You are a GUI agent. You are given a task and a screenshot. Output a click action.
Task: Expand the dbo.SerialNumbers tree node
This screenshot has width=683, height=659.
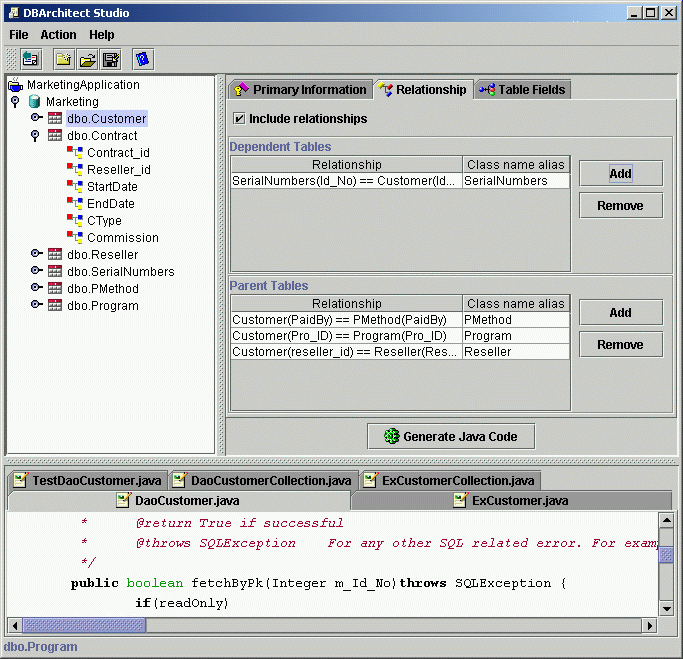point(37,270)
